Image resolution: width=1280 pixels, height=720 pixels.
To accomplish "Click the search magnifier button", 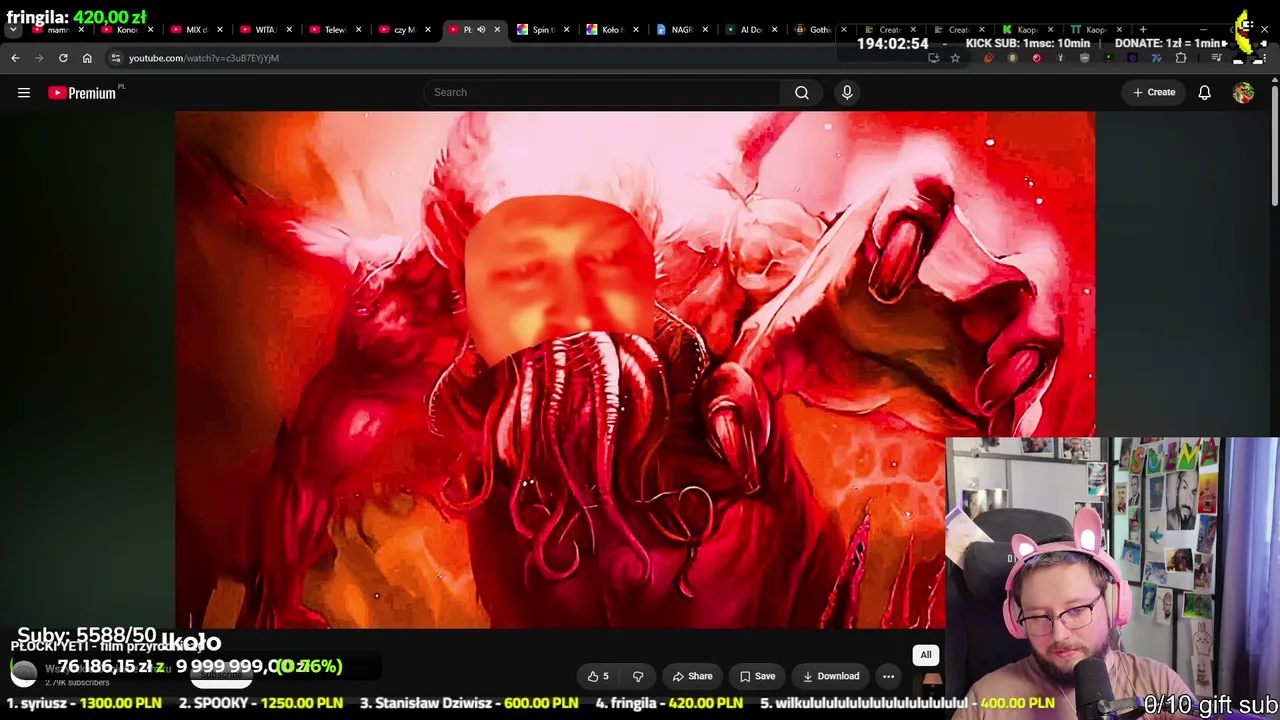I will (802, 93).
